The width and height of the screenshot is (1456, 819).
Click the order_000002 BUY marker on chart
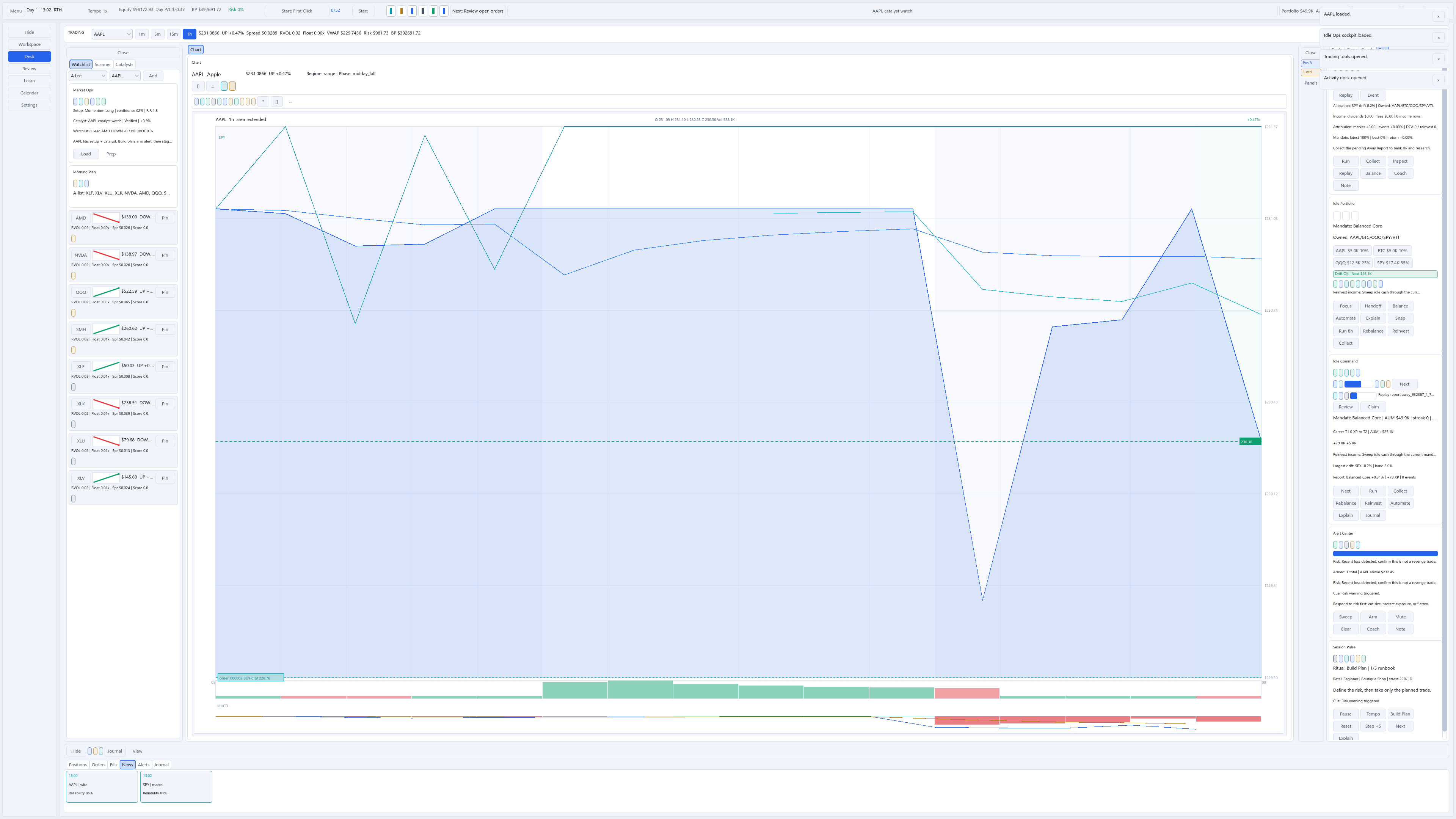click(x=251, y=678)
